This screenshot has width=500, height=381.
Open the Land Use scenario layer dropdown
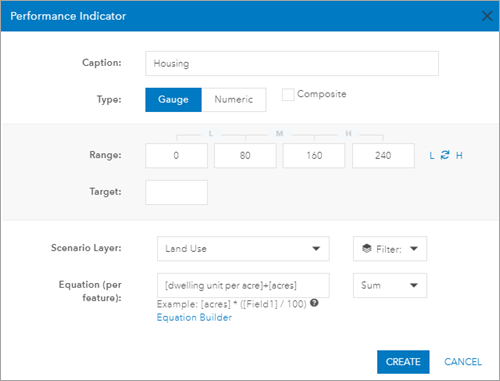tap(243, 249)
